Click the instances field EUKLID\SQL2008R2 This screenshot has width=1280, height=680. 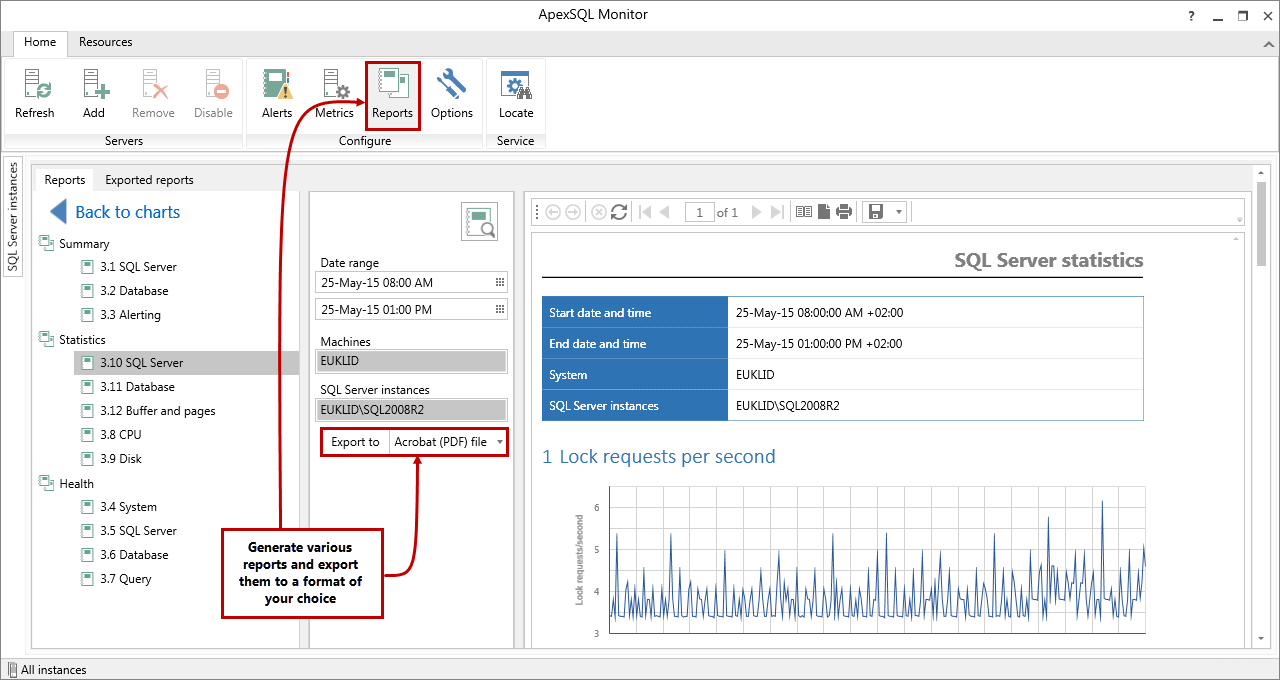pos(411,409)
